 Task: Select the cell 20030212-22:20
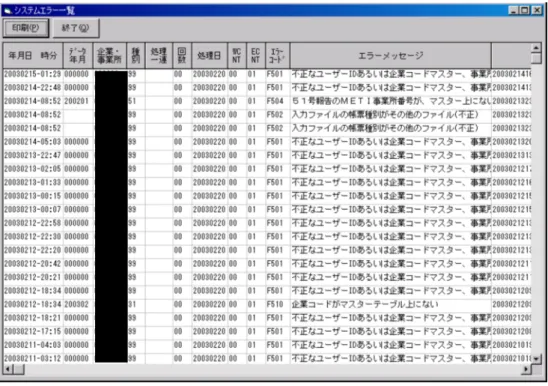[33, 250]
